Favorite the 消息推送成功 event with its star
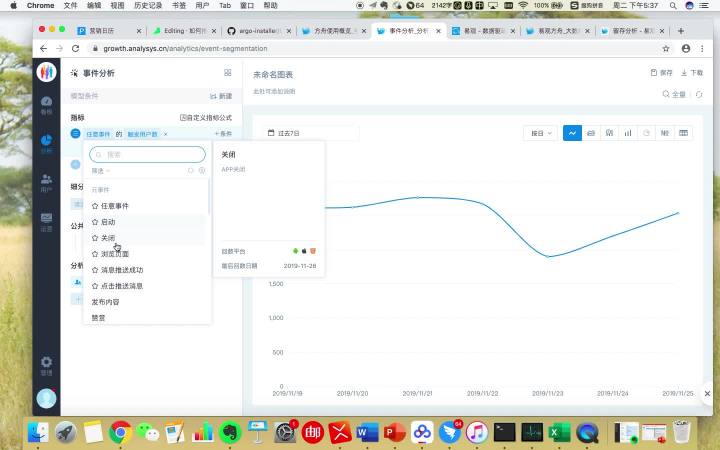Viewport: 720px width, 450px height. coord(95,270)
